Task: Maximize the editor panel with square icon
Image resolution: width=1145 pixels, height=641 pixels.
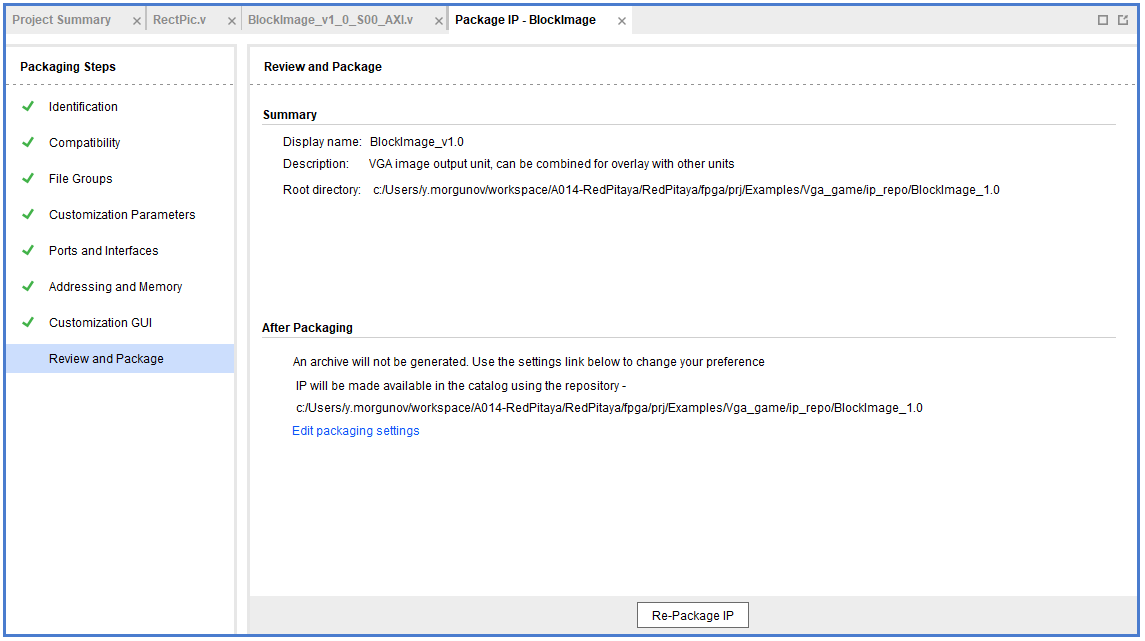Action: [x=1103, y=20]
